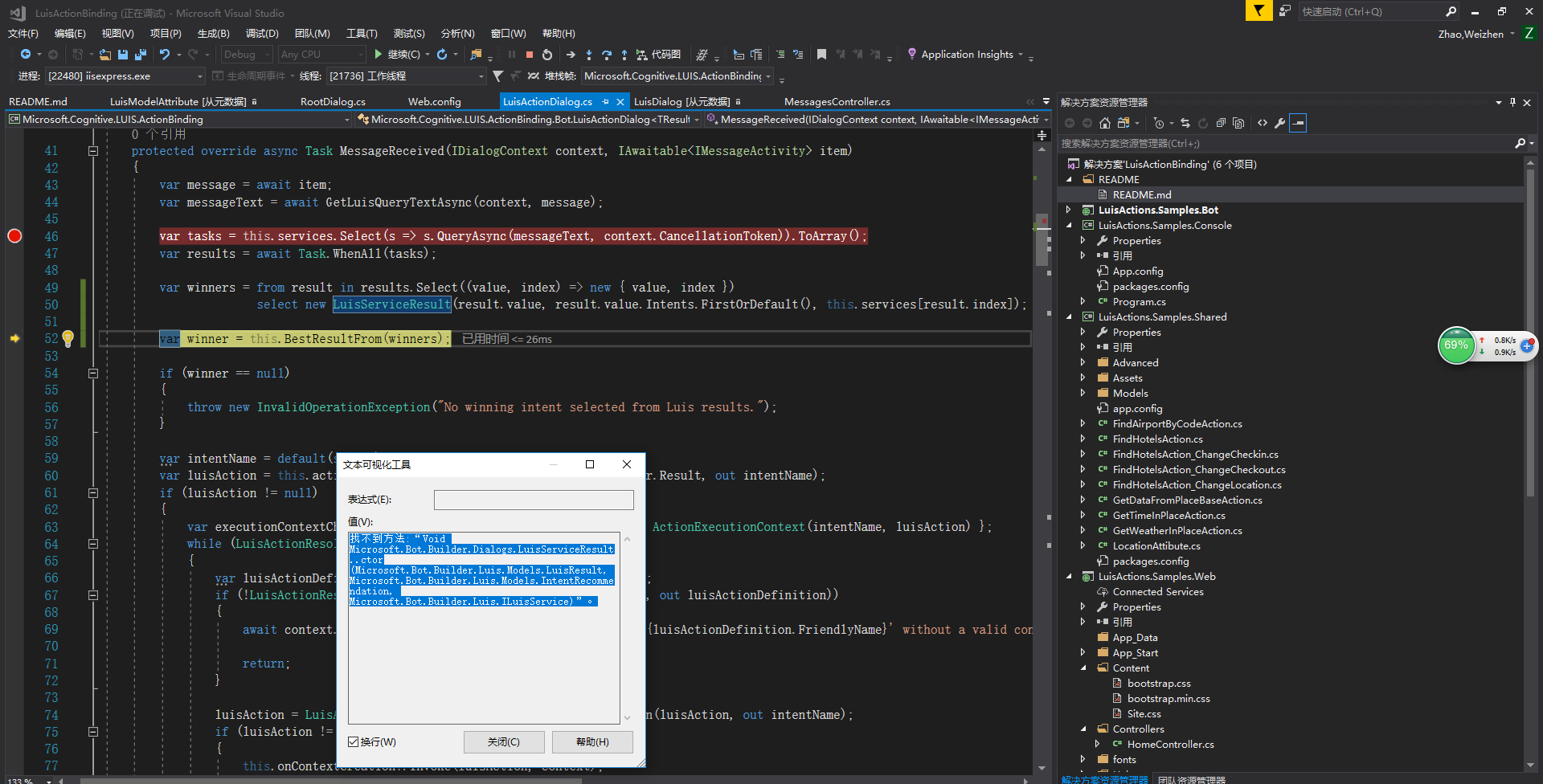Open the Debug configuration dropdown

(247, 55)
